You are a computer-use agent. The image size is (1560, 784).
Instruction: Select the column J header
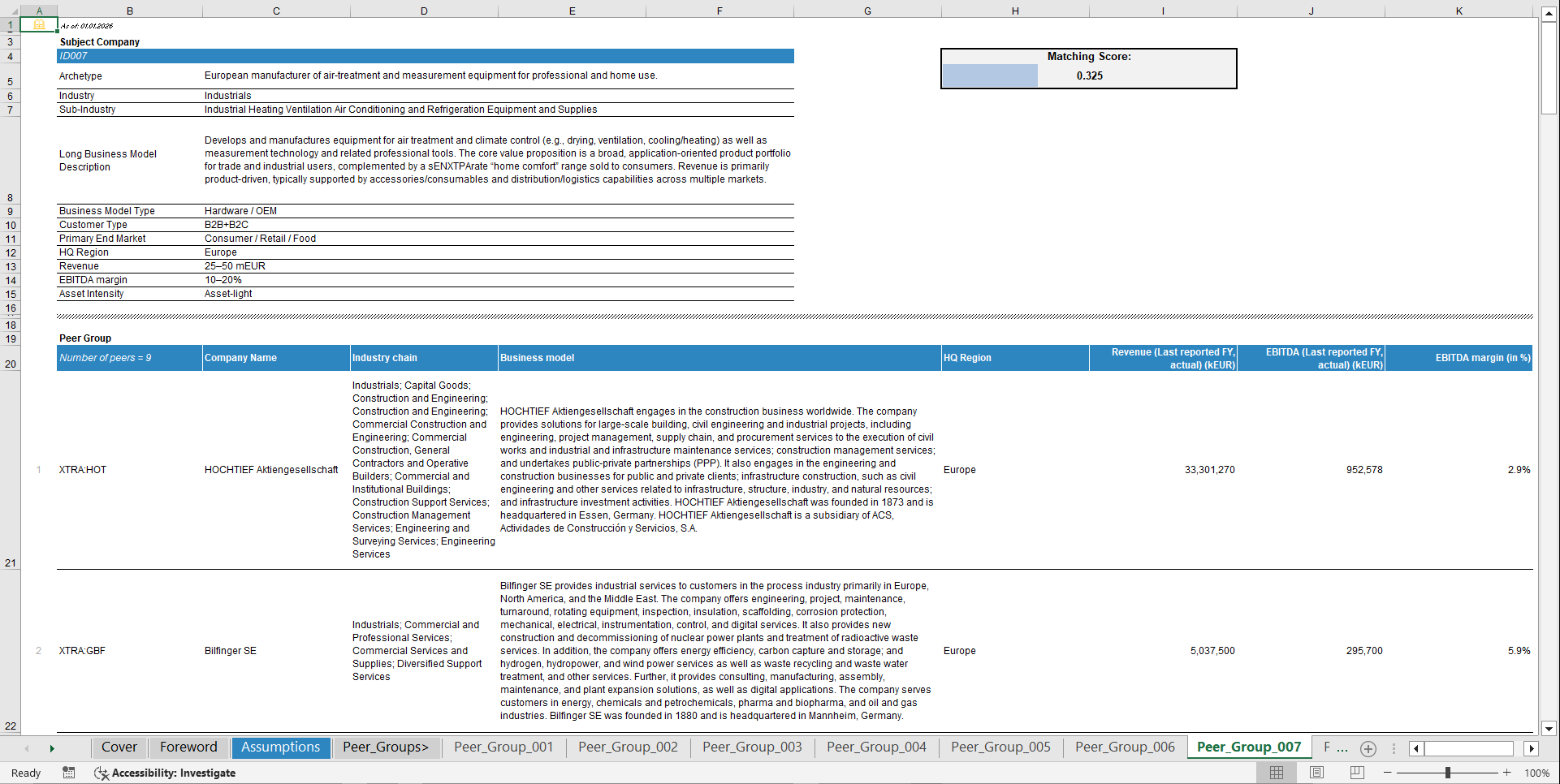pyautogui.click(x=1312, y=11)
